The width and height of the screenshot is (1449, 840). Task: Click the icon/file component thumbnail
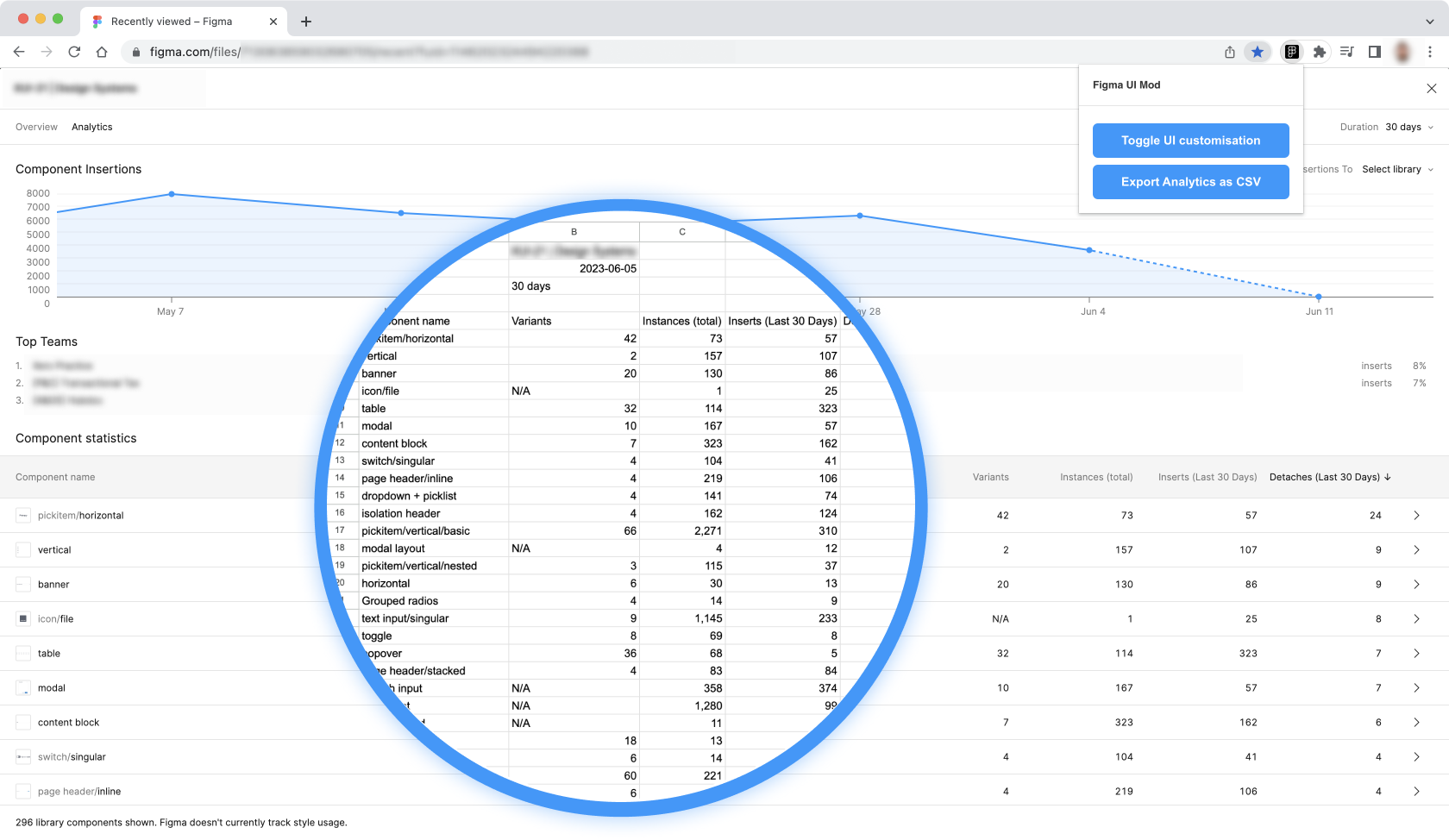(x=23, y=619)
